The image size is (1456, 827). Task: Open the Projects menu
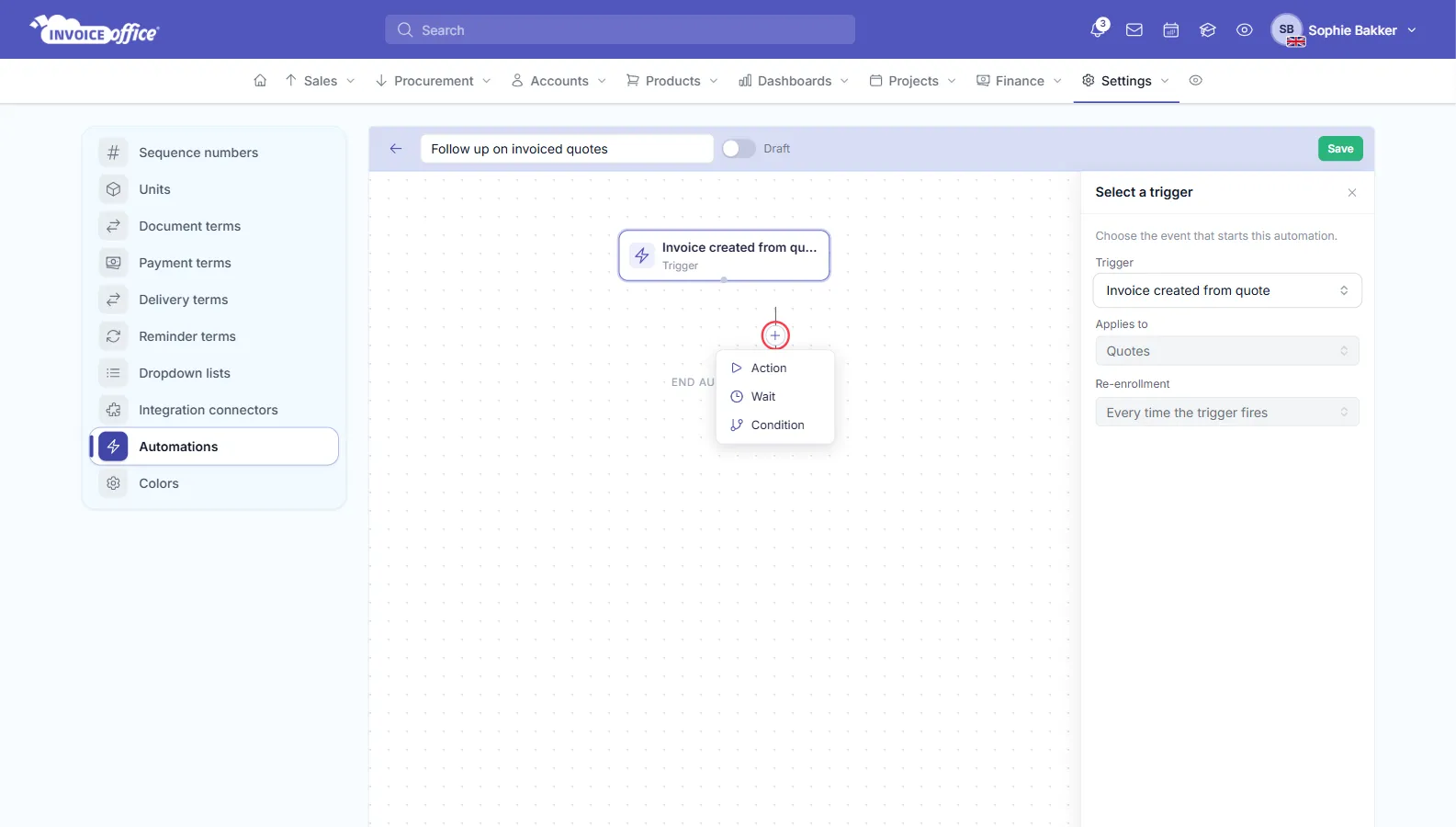[913, 81]
